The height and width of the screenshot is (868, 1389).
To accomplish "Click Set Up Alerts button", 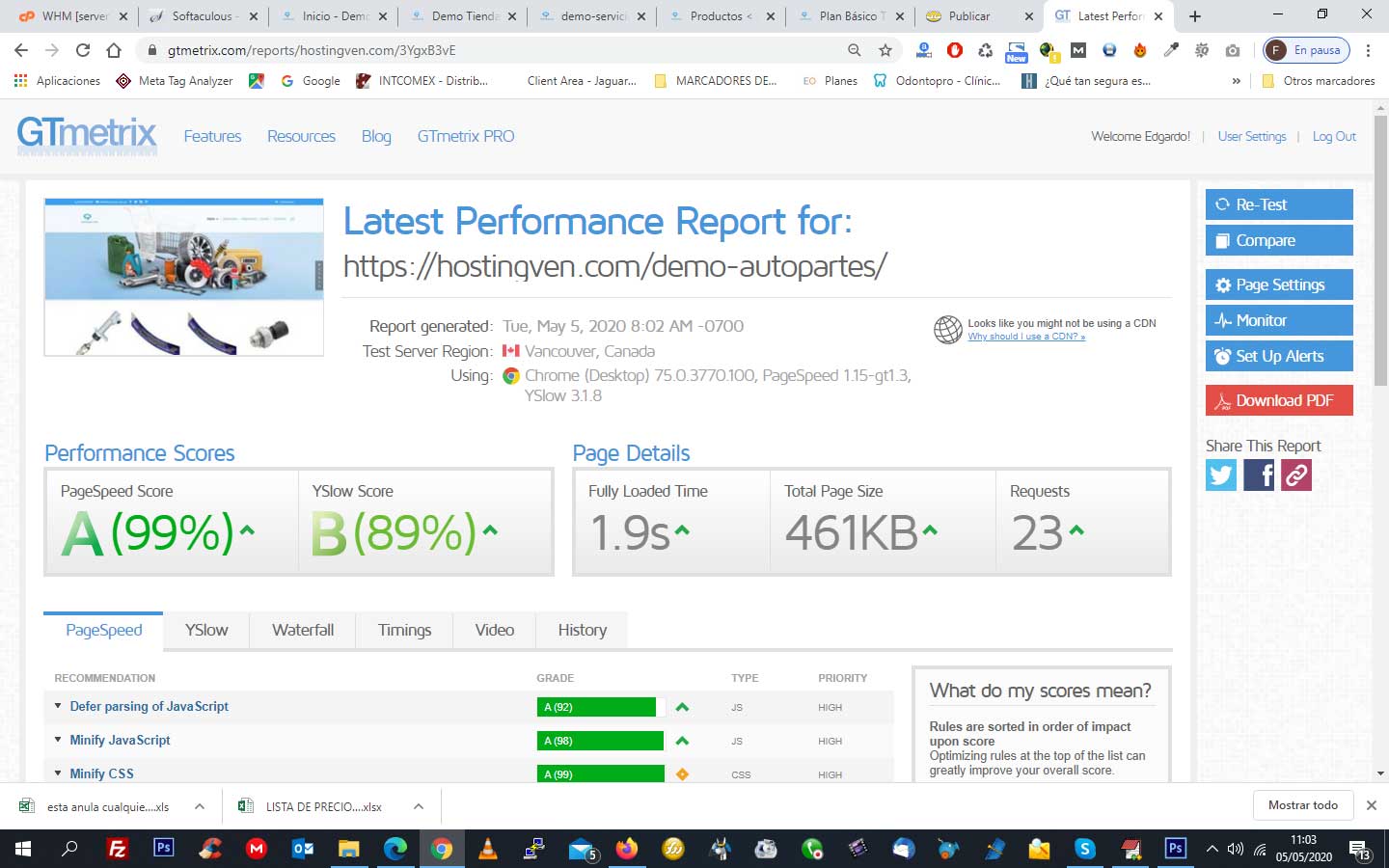I will 1279,356.
